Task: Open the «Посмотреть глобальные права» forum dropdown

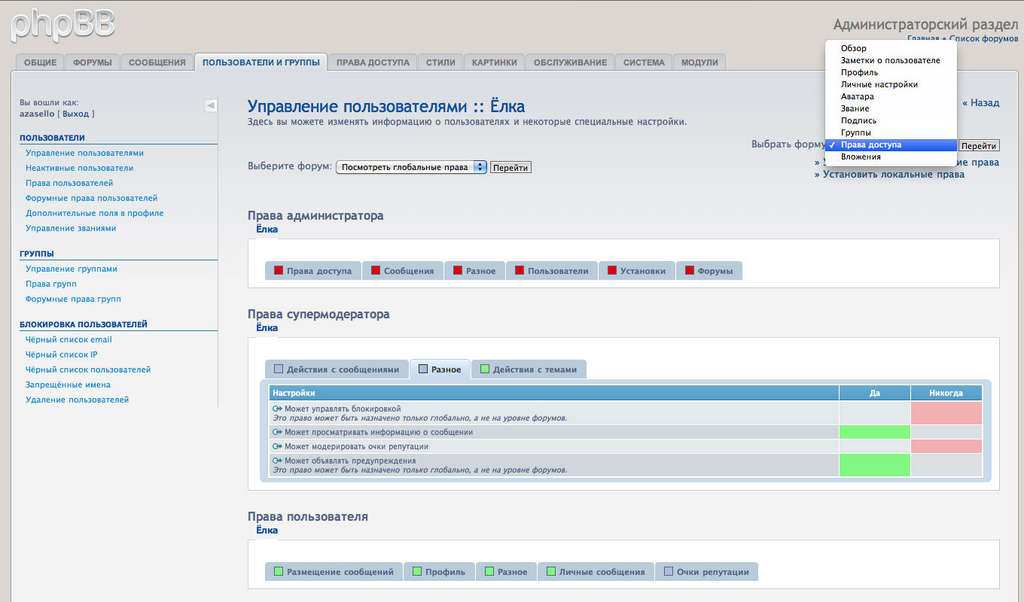Action: (x=411, y=167)
